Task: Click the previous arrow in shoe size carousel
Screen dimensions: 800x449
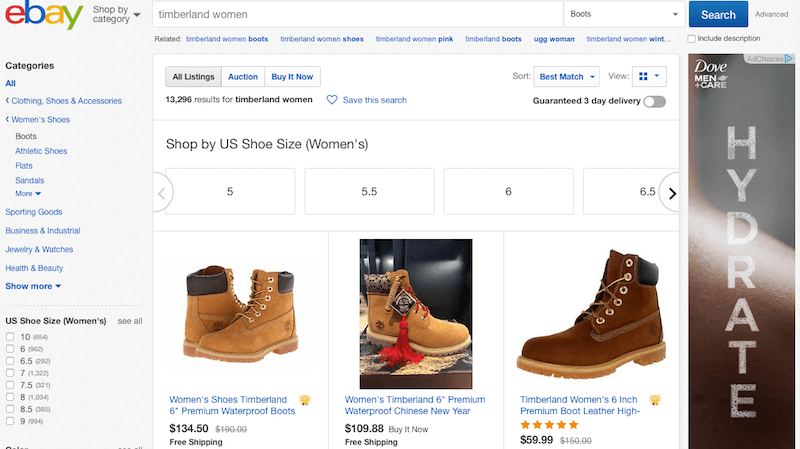Action: 162,193
